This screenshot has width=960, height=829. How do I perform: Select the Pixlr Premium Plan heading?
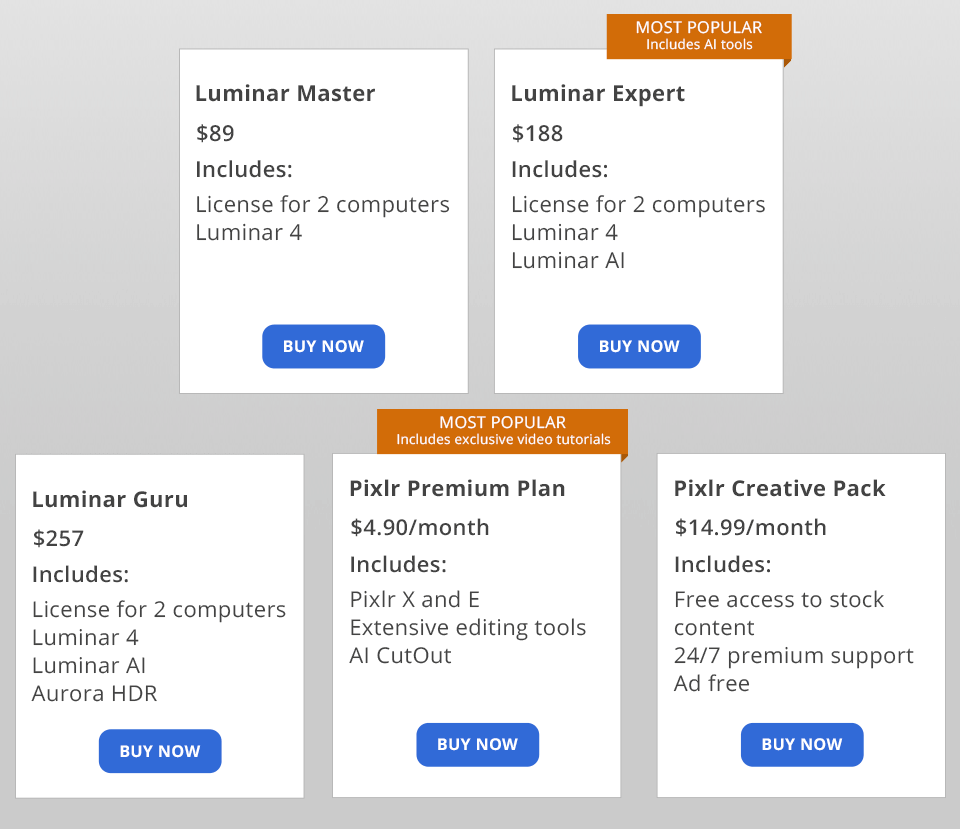click(457, 489)
